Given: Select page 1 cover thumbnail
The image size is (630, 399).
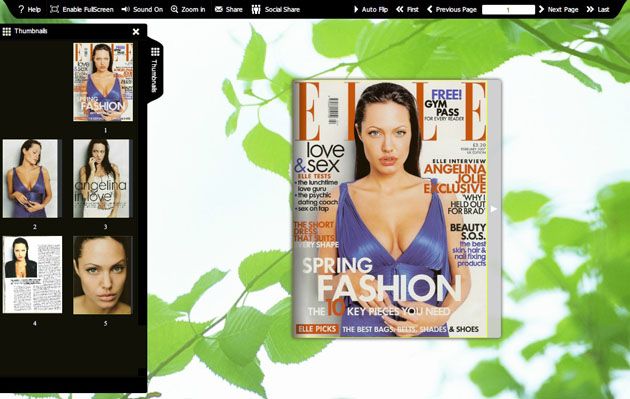Looking at the screenshot, I should 103,82.
